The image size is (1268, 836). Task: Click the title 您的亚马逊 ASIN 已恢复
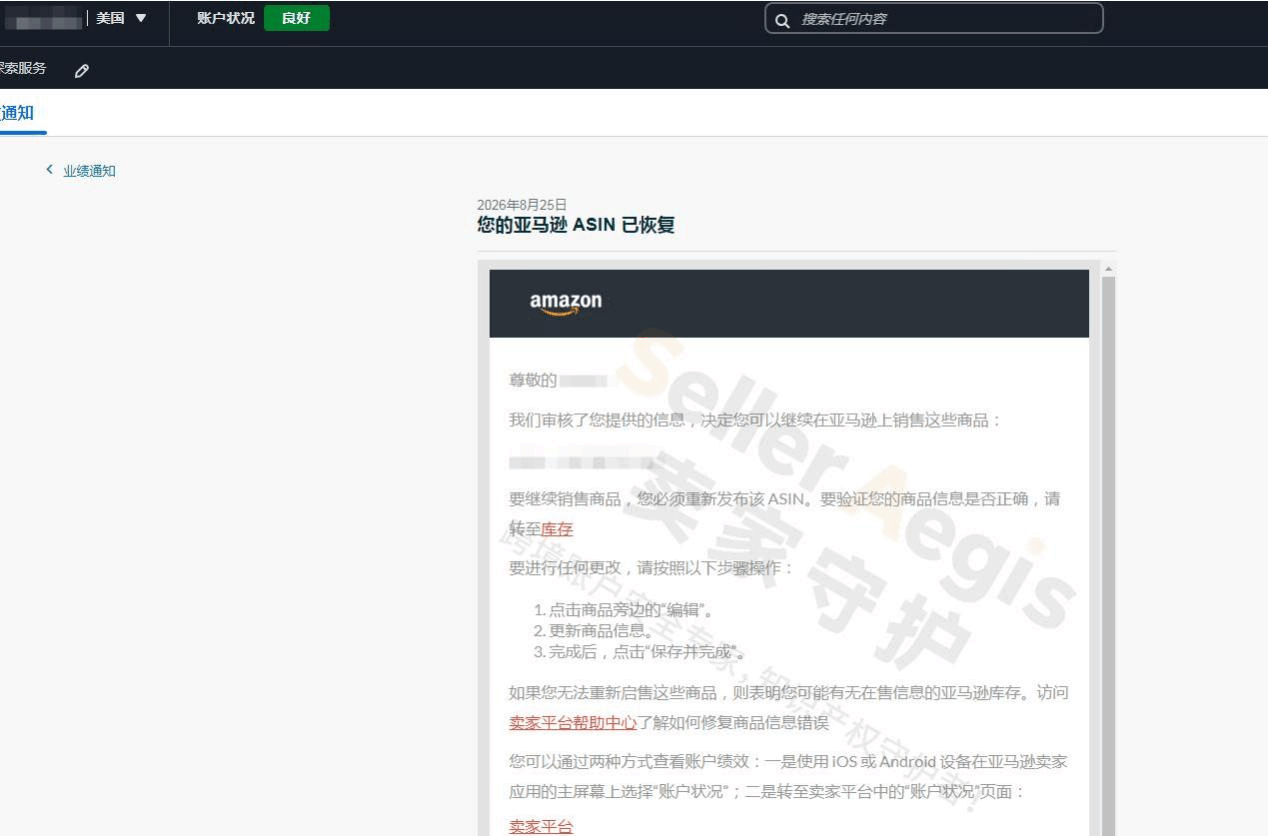(576, 225)
